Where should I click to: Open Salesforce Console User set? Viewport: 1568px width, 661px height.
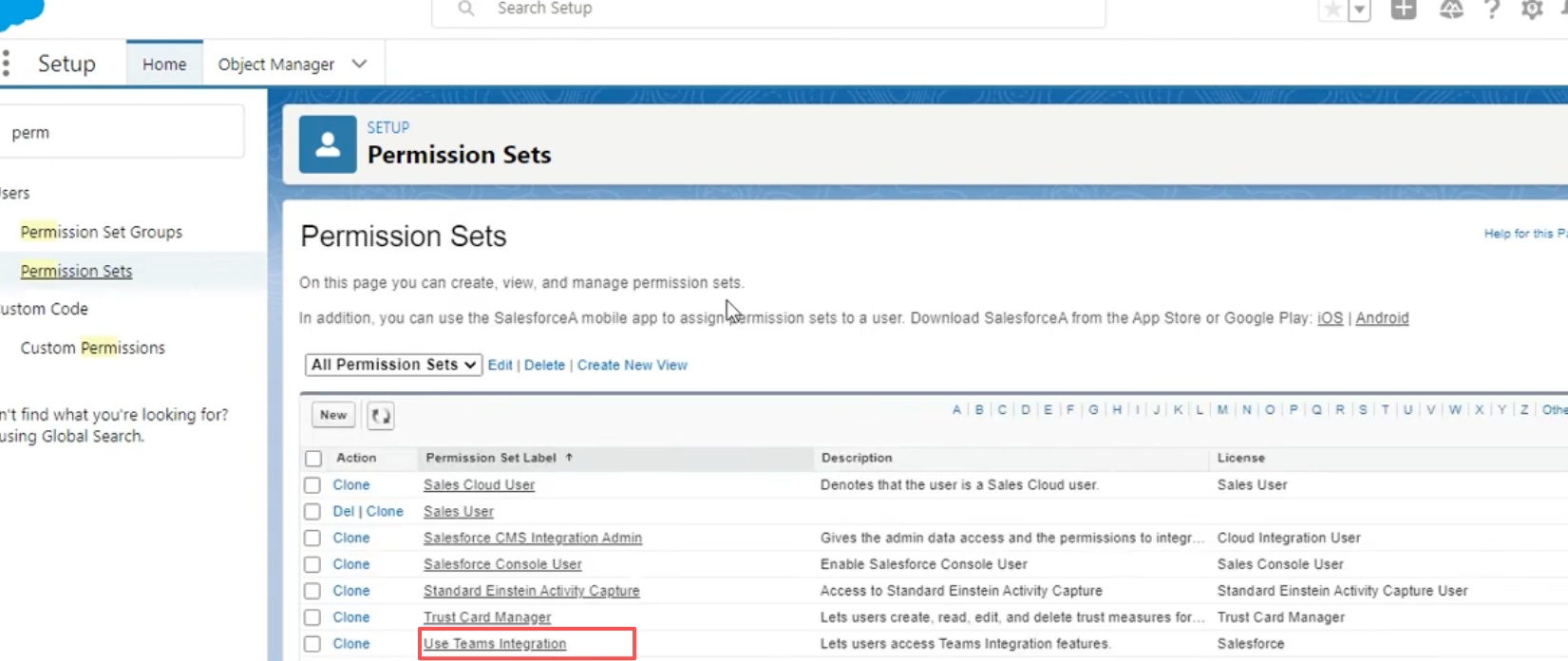coord(502,564)
